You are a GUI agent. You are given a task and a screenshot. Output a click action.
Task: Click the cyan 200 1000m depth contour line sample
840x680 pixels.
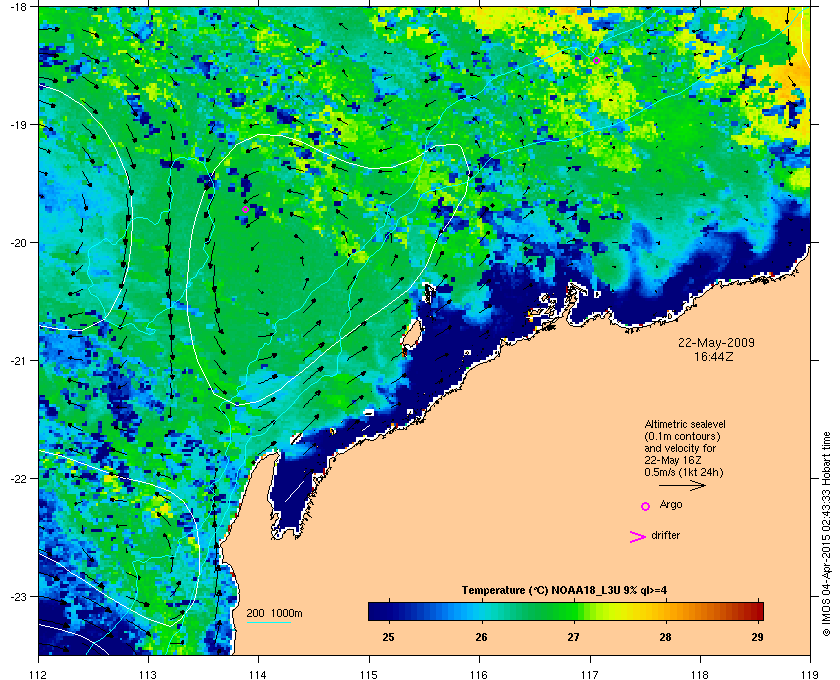268,622
